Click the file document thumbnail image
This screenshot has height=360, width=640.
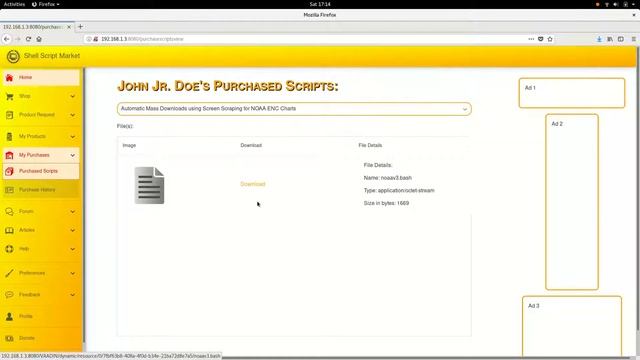click(x=149, y=186)
